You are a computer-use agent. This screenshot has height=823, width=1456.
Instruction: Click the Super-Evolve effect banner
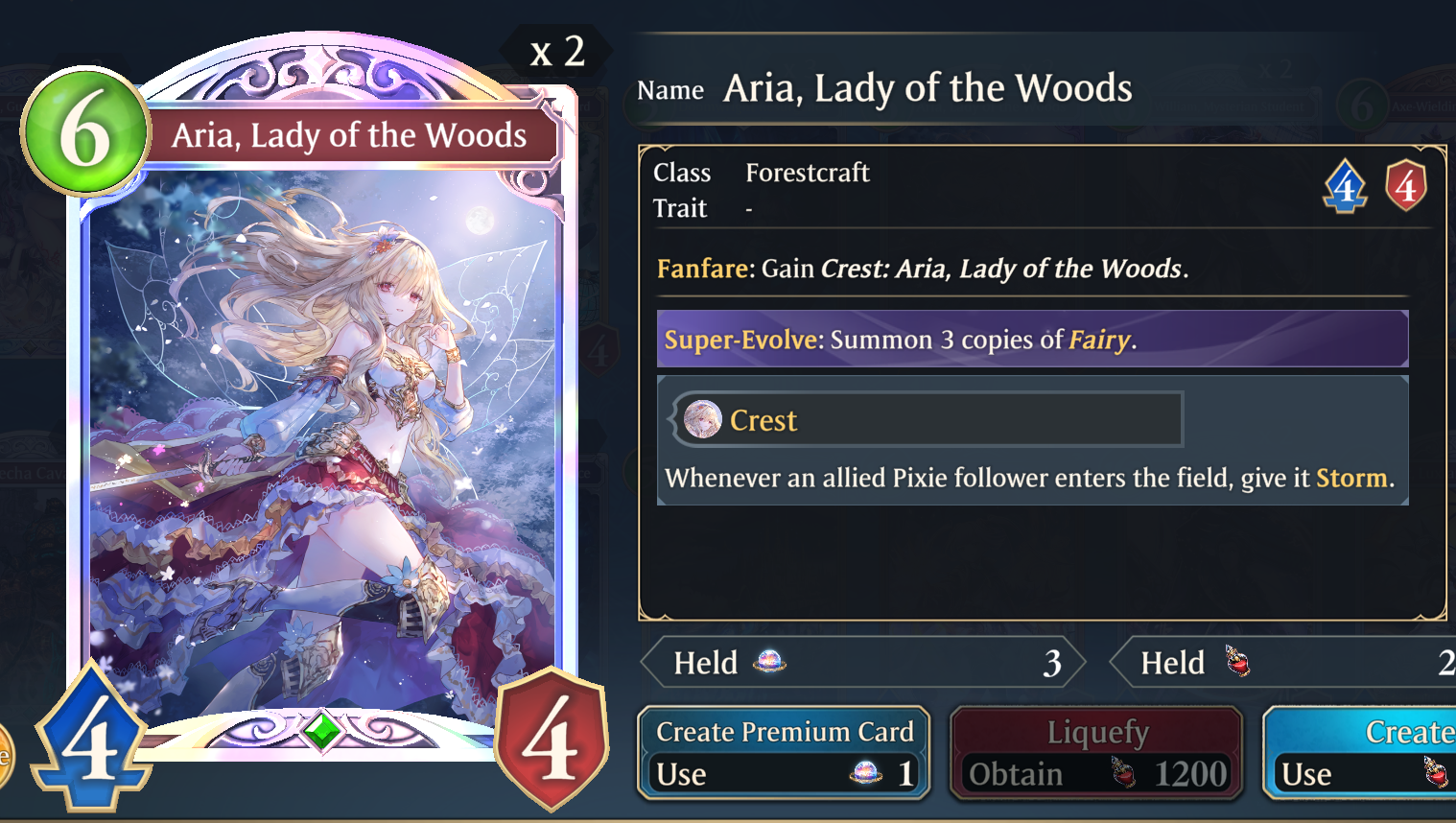coord(1032,339)
